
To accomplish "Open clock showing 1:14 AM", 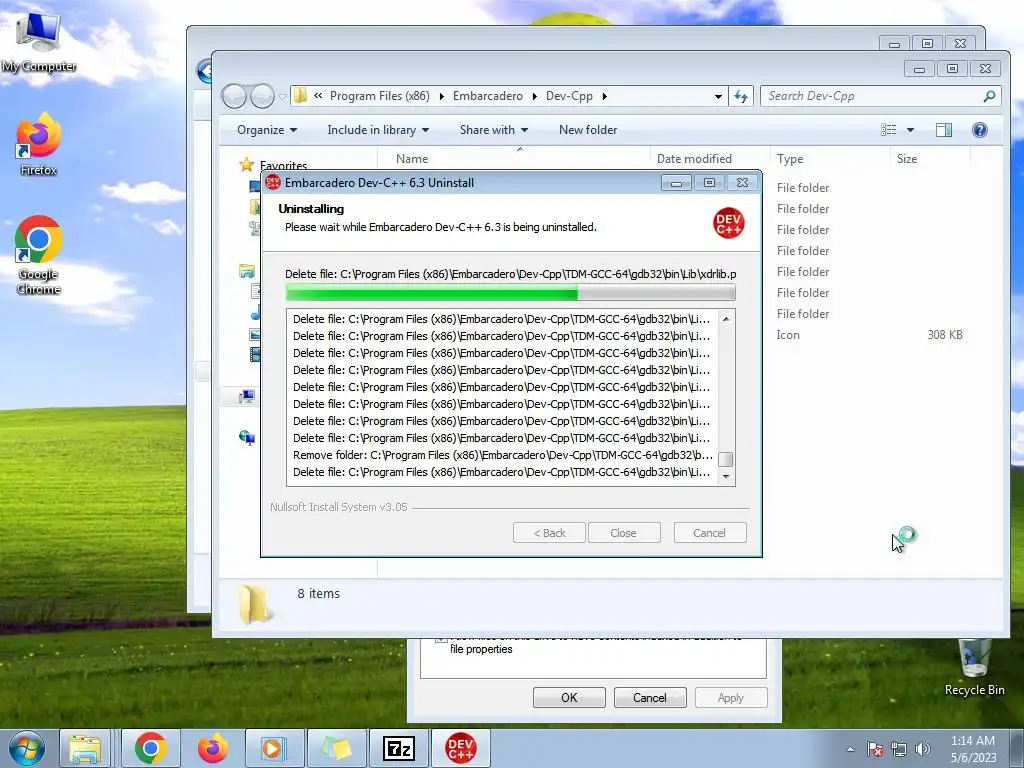I will point(973,749).
